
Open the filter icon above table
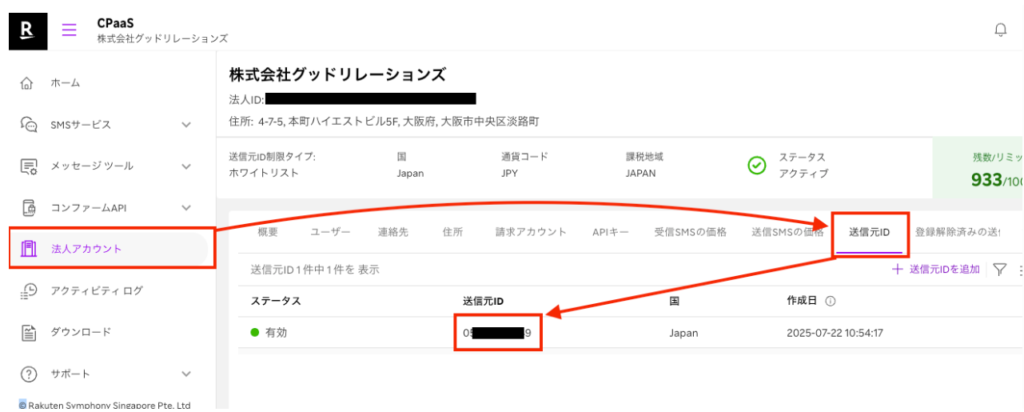tap(998, 270)
